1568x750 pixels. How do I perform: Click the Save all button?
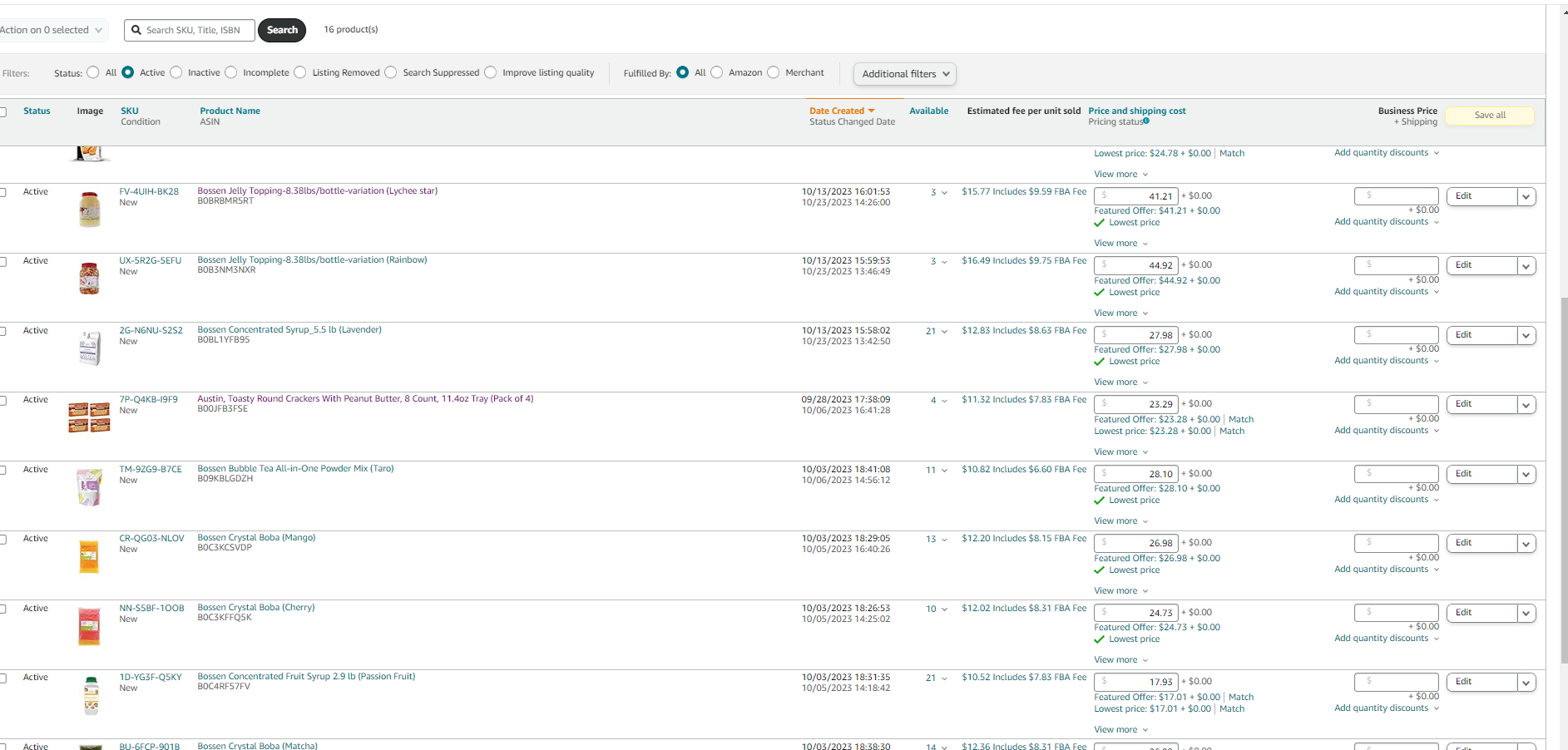tap(1490, 116)
